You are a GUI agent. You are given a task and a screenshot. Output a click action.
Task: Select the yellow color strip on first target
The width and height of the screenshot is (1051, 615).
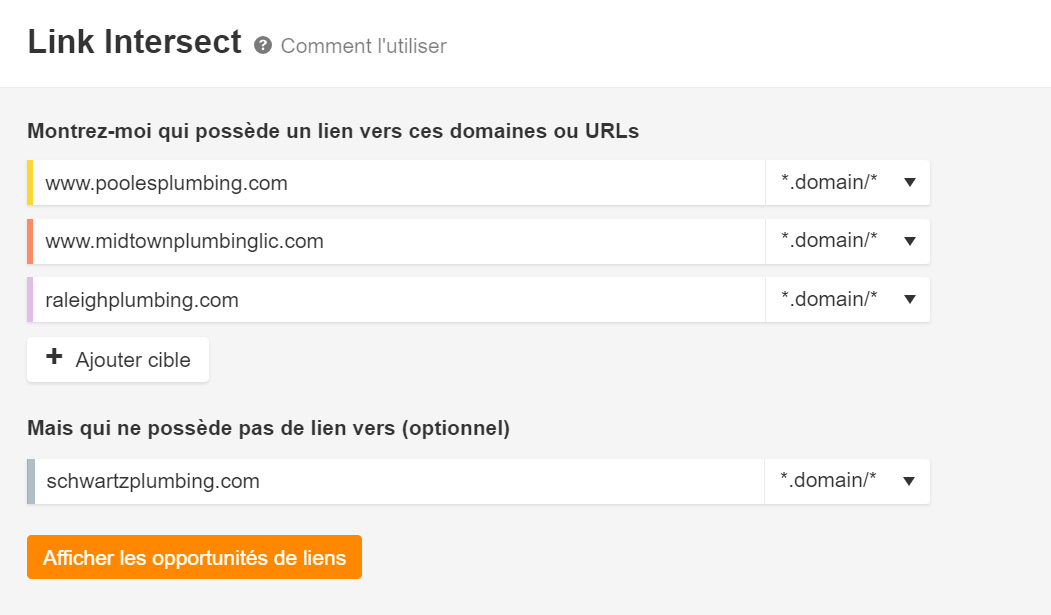point(30,182)
